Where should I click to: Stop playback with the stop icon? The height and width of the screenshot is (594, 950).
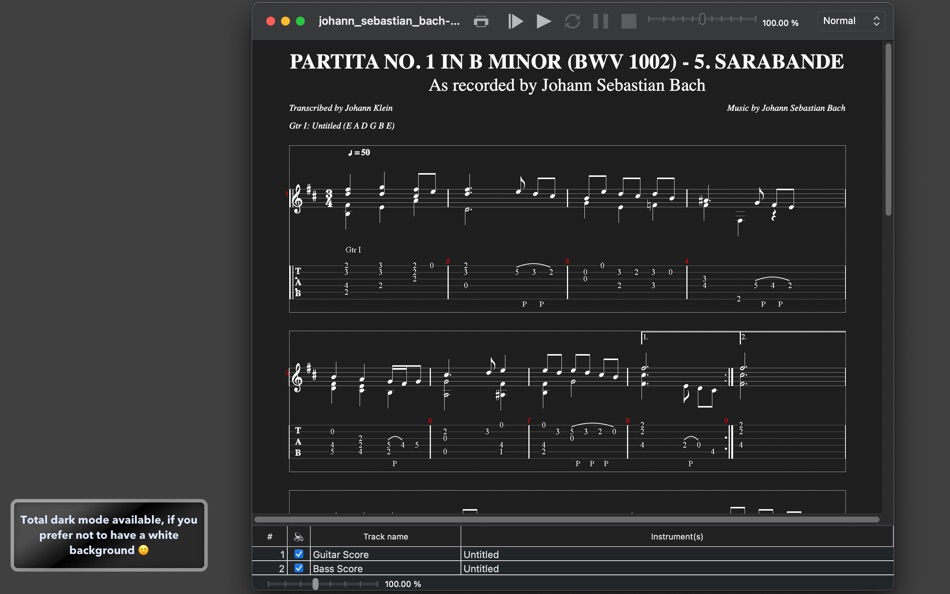(631, 20)
